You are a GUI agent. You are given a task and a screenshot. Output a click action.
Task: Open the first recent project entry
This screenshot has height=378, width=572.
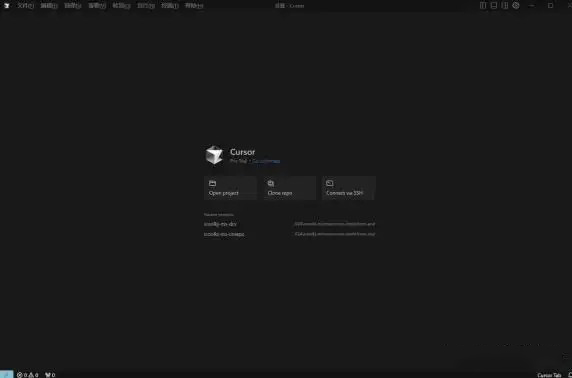point(290,224)
